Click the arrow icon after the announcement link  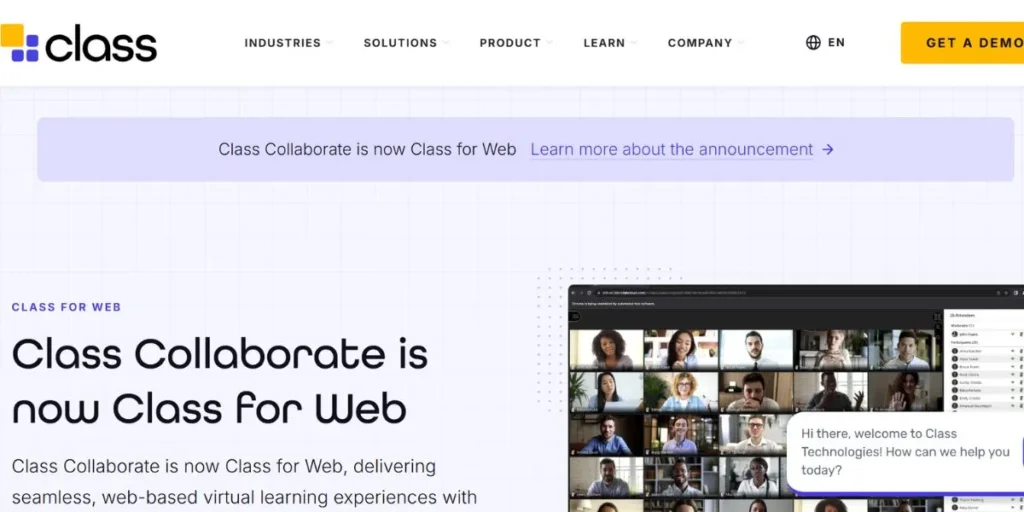pyautogui.click(x=828, y=150)
